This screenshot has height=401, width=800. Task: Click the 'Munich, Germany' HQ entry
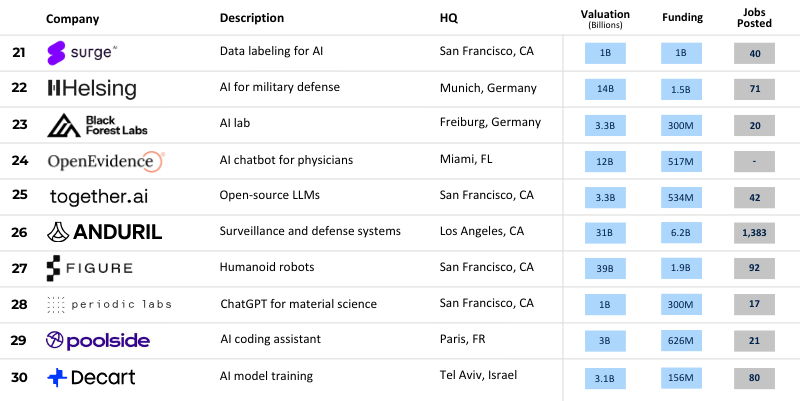490,88
